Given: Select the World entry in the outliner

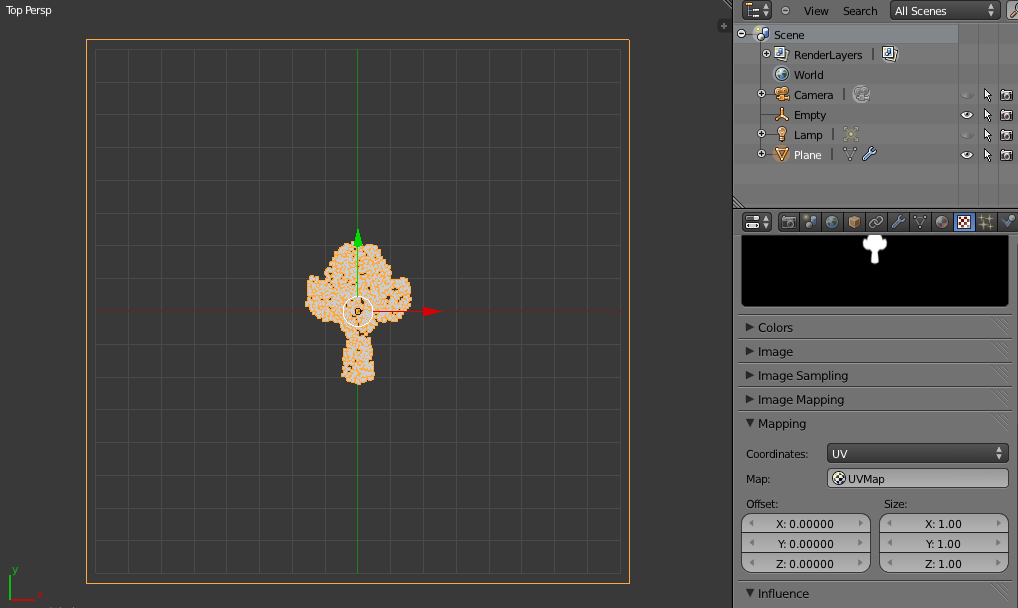Looking at the screenshot, I should 808,75.
